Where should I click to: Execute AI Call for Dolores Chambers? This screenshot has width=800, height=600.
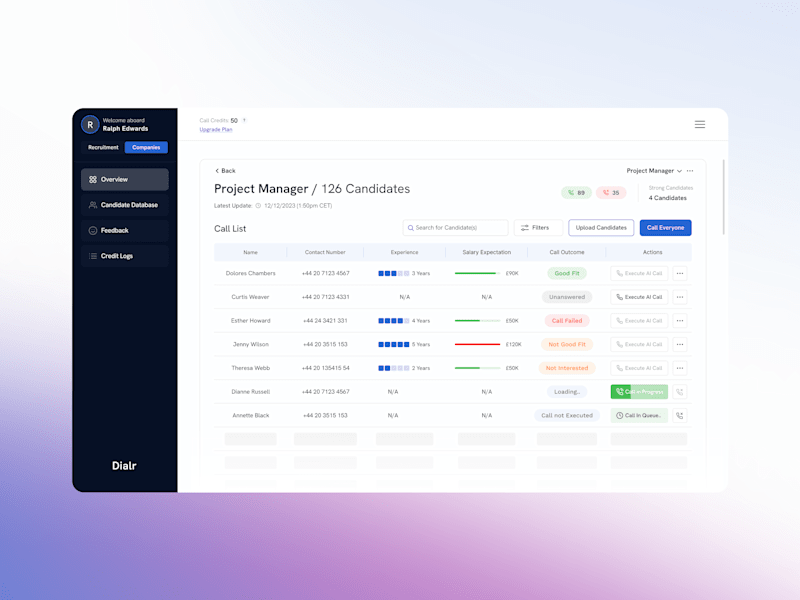click(x=639, y=273)
